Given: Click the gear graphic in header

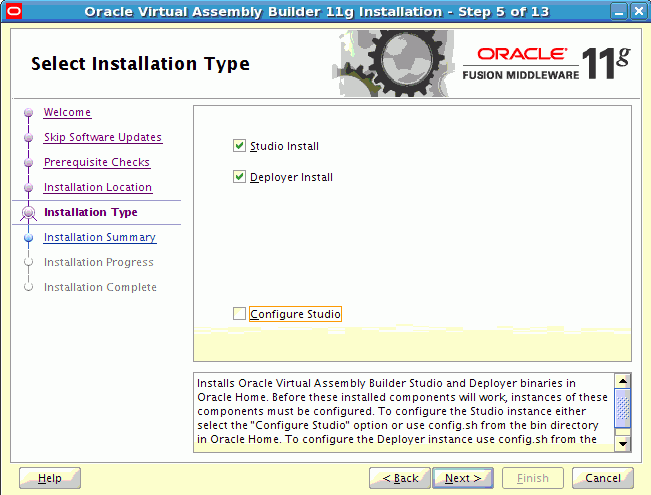Looking at the screenshot, I should point(394,63).
